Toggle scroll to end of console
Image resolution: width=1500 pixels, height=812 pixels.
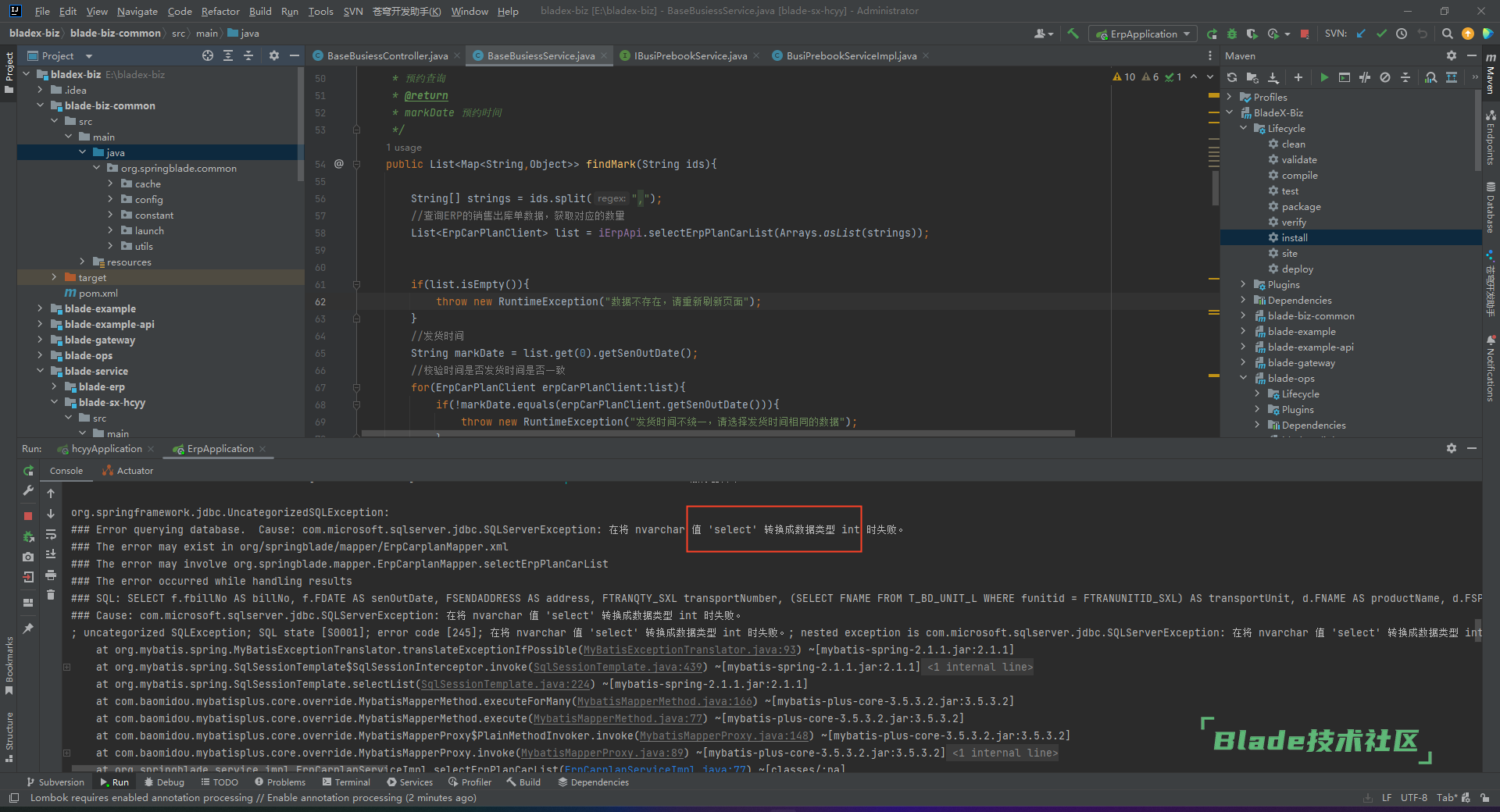[x=51, y=554]
